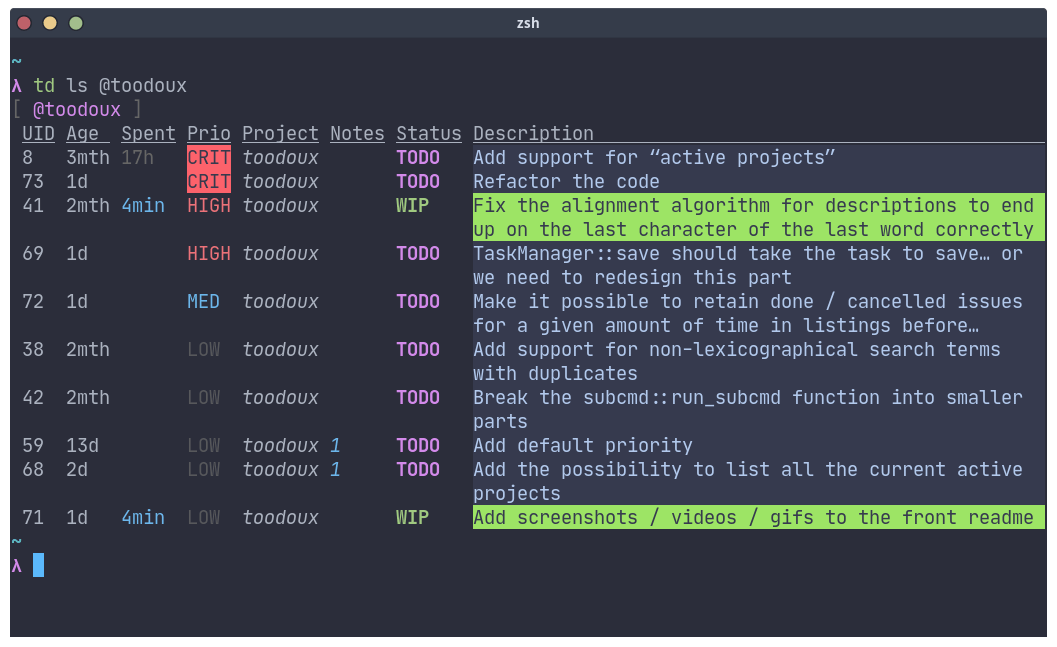Click the green maximize window button
Viewport: 1057px width, 647px height.
click(x=76, y=24)
